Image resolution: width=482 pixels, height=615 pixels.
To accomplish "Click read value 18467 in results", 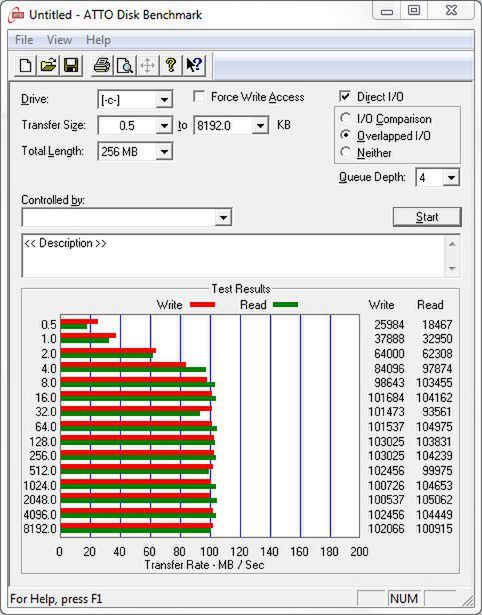I will click(x=437, y=325).
